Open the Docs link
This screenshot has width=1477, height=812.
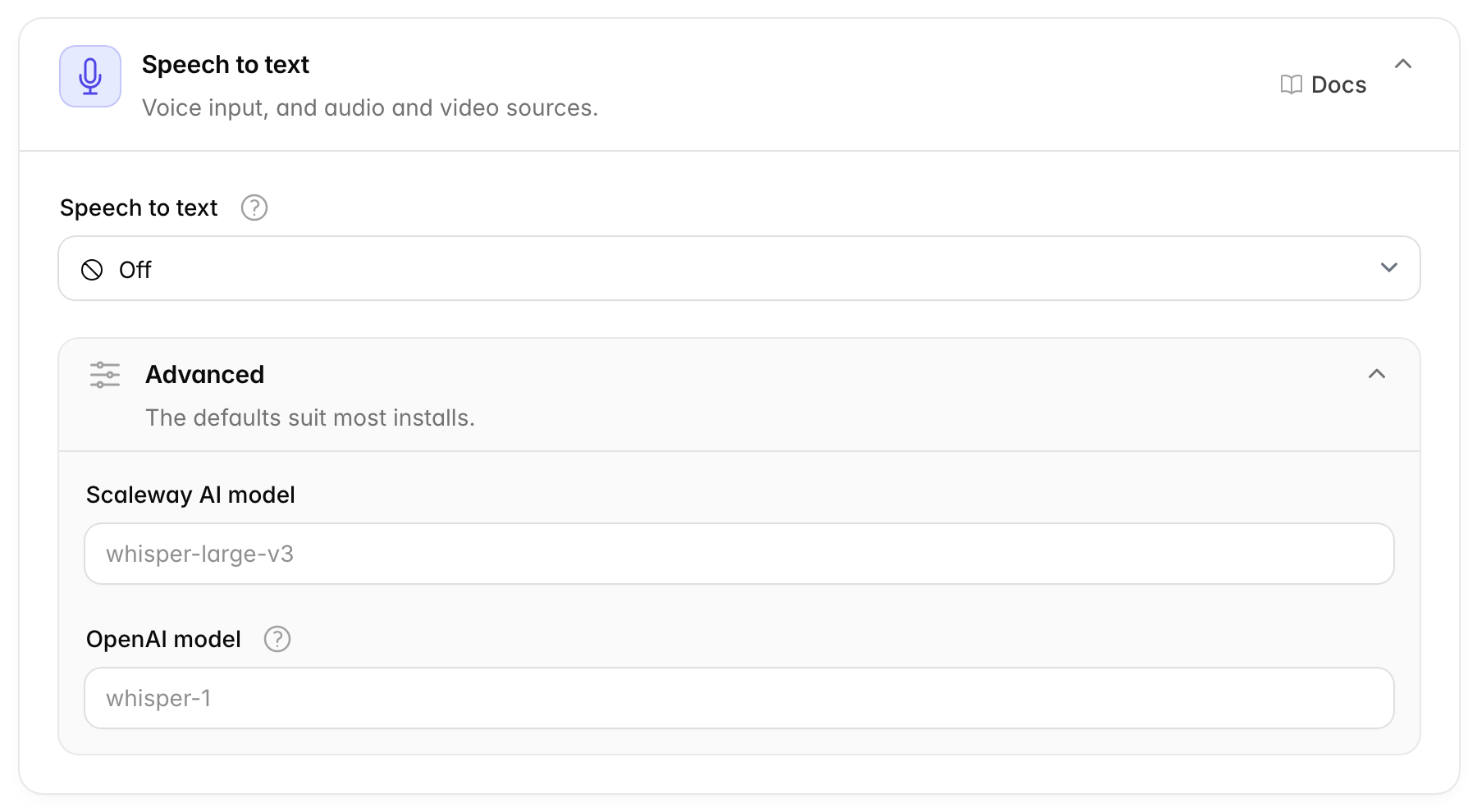pyautogui.click(x=1324, y=84)
